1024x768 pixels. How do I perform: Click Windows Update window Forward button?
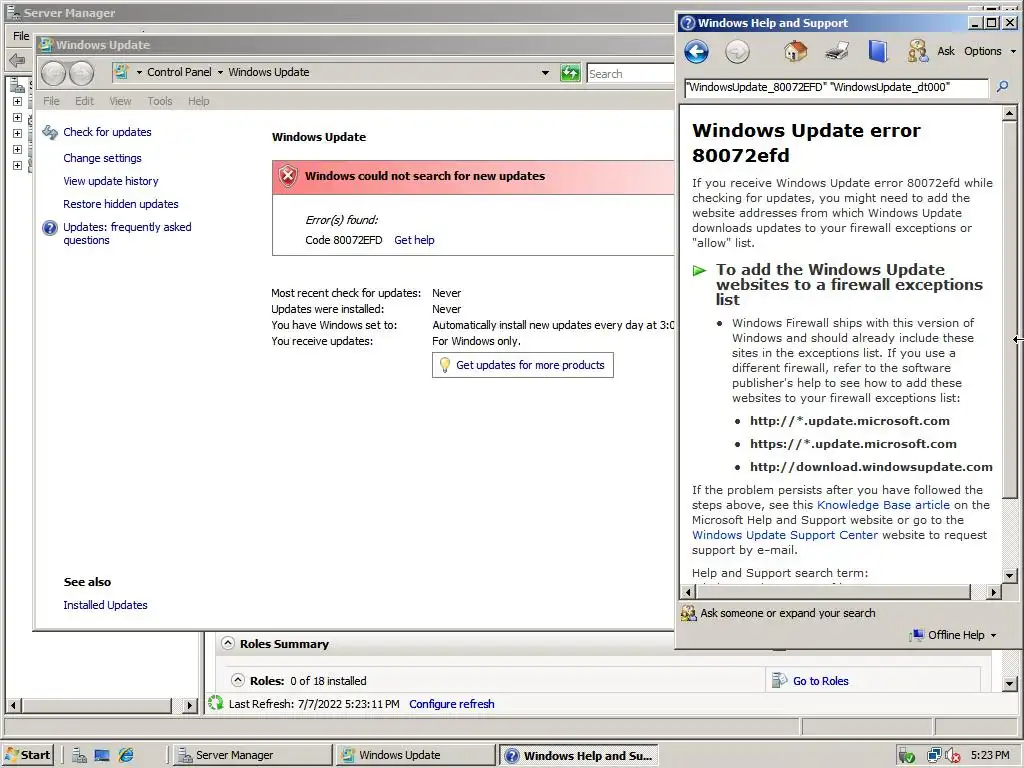pos(82,73)
